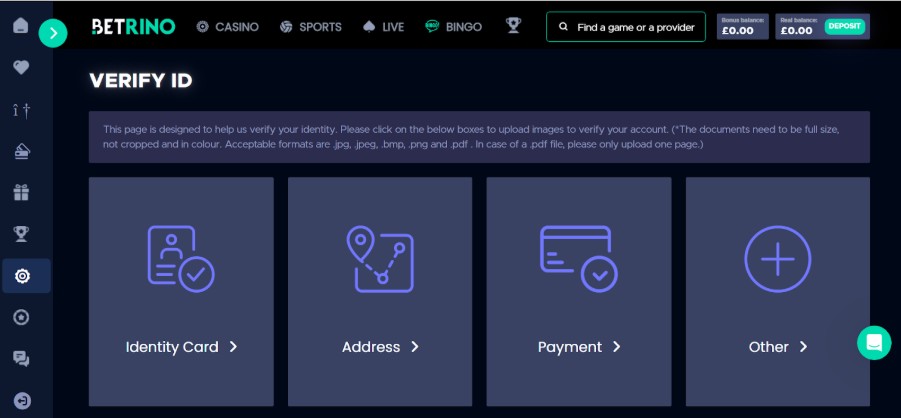The height and width of the screenshot is (418, 901).
Task: Open the deposit card icon in sidebar
Action: pyautogui.click(x=21, y=151)
